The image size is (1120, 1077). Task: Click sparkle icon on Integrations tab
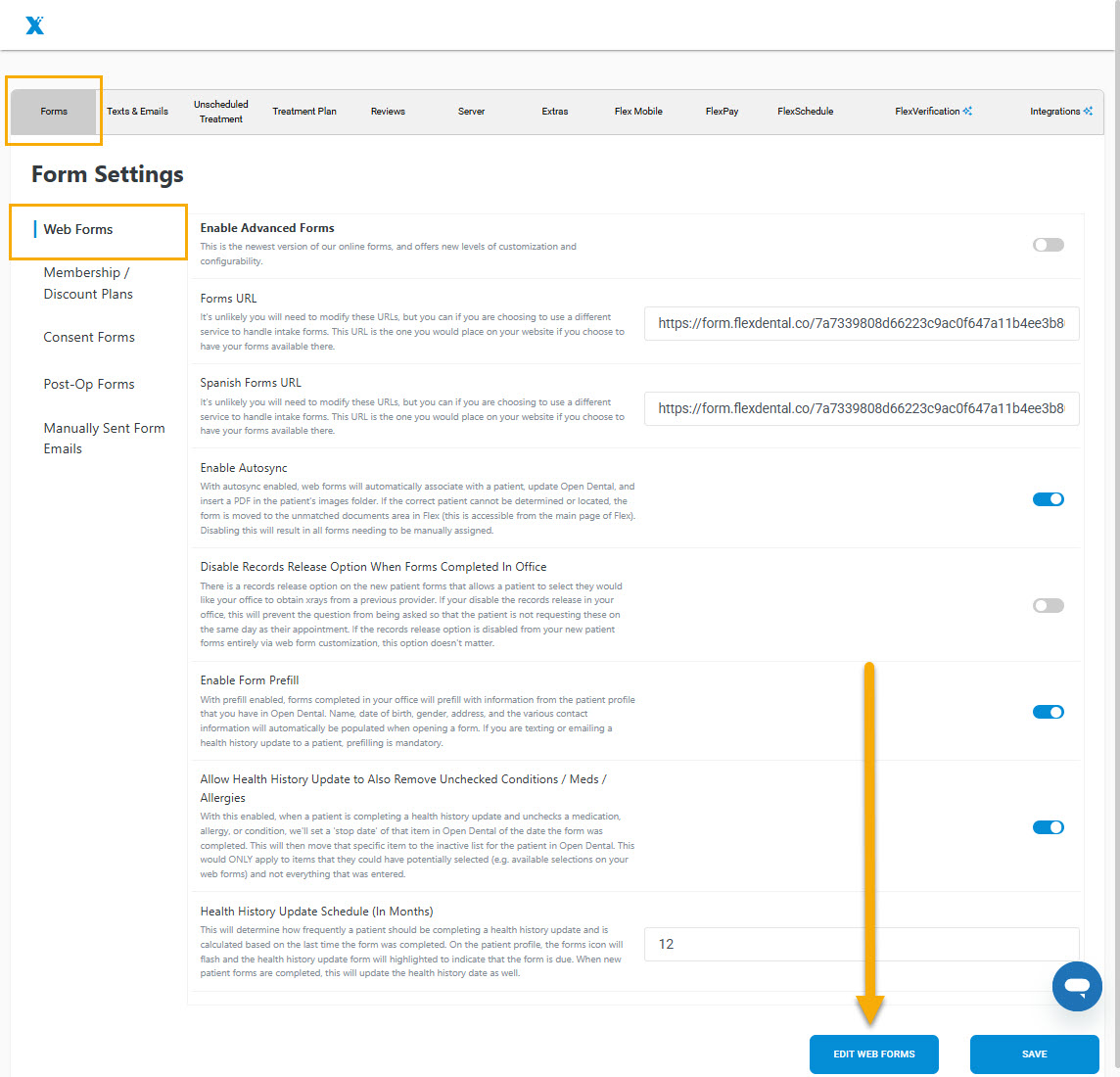pyautogui.click(x=1088, y=111)
